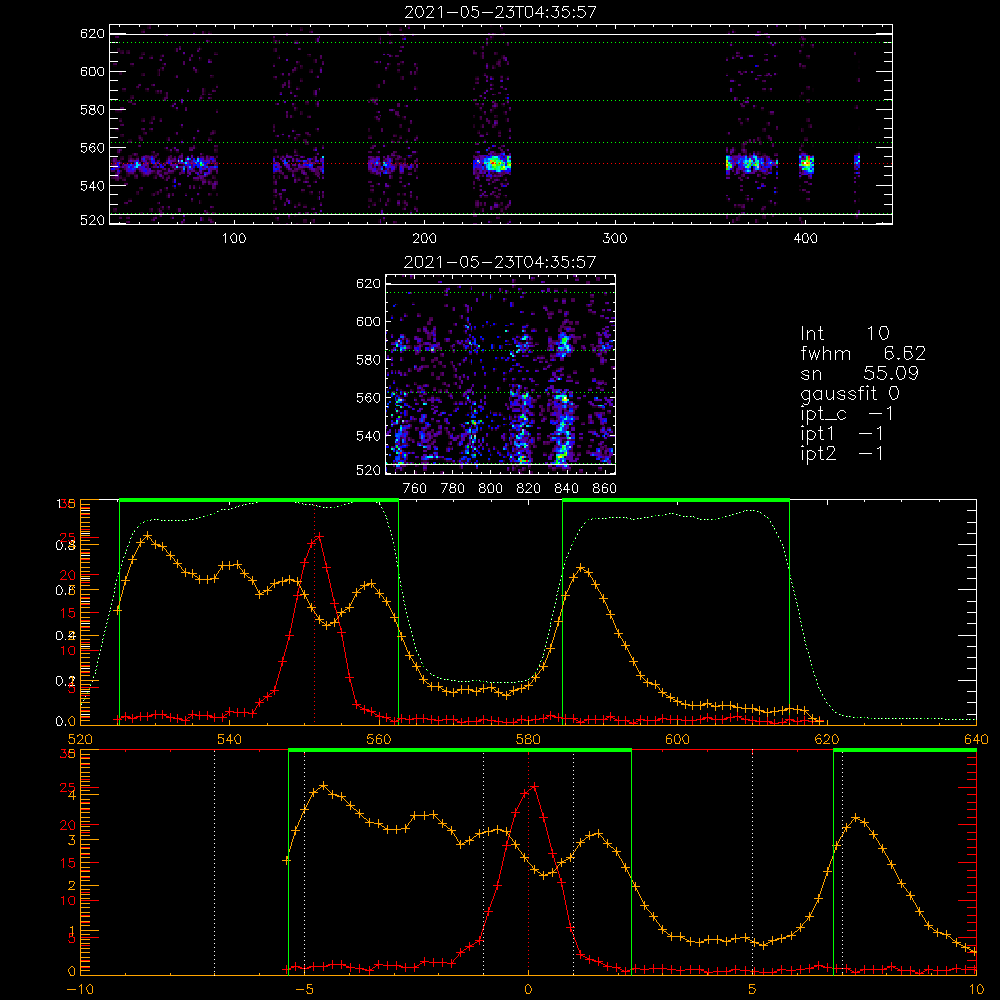
Task: Click x-axis label 540 of upper profile plot
Action: [x=230, y=739]
